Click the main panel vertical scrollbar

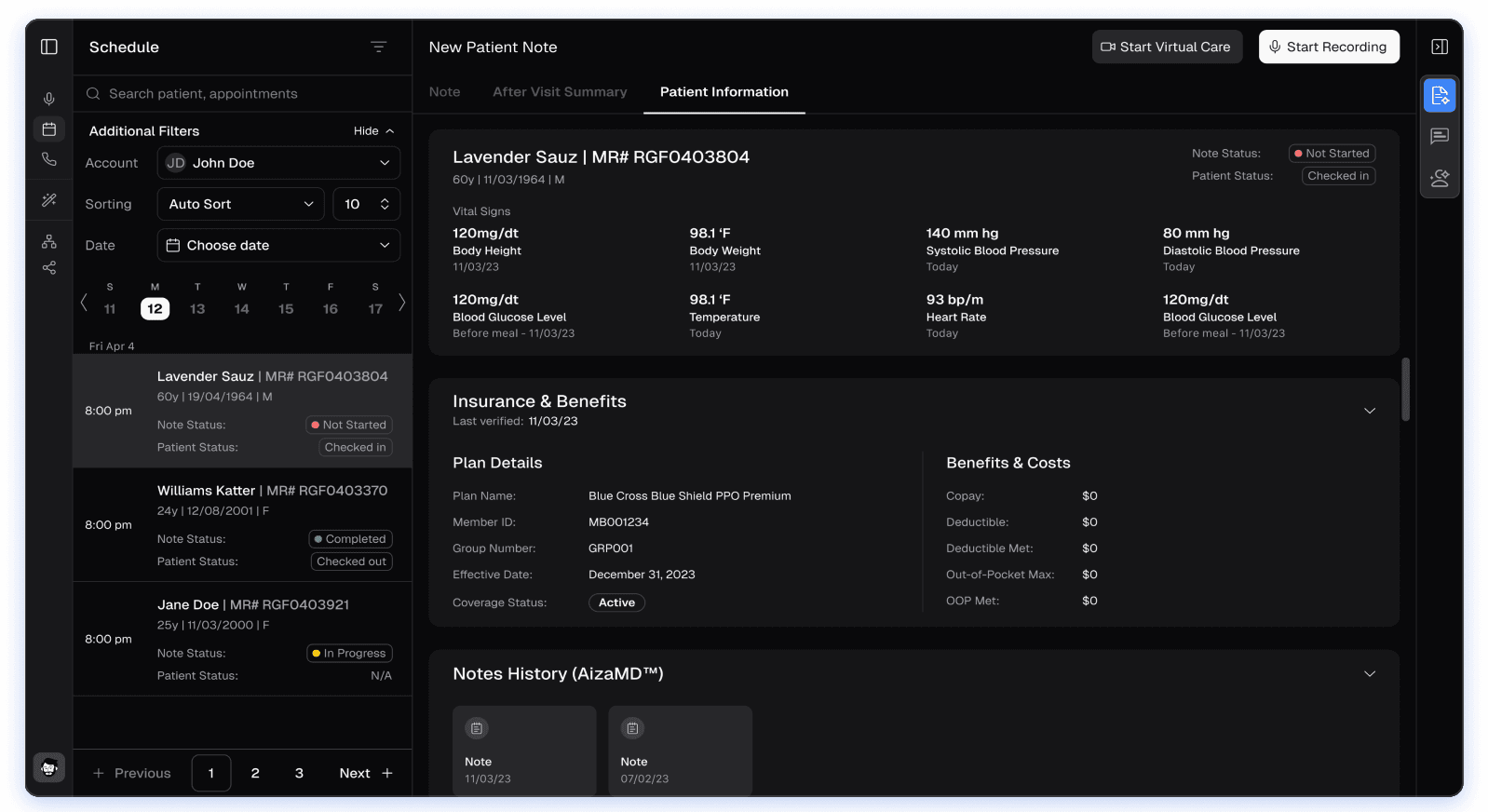pos(1405,389)
